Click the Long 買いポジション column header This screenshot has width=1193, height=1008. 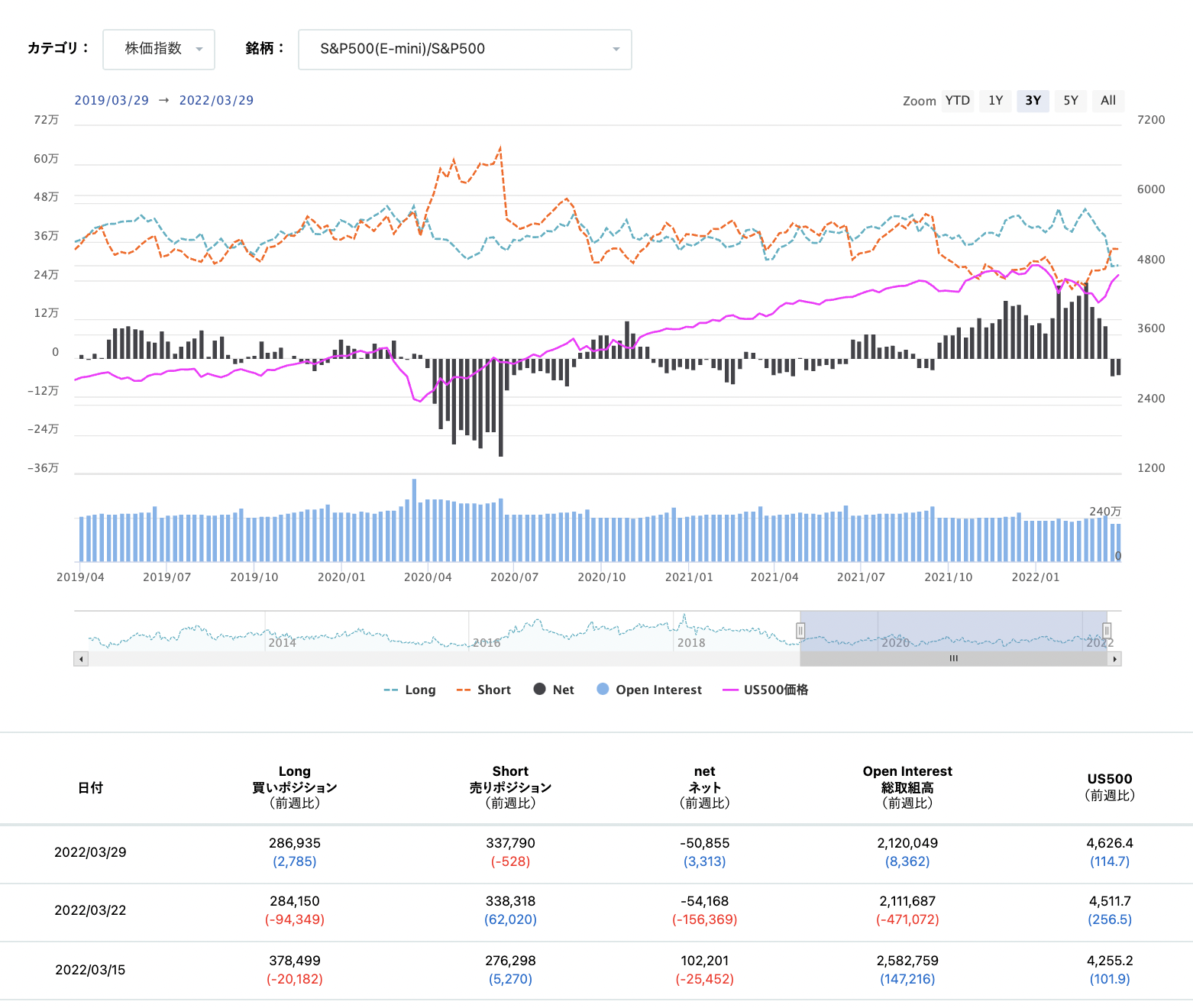click(295, 787)
